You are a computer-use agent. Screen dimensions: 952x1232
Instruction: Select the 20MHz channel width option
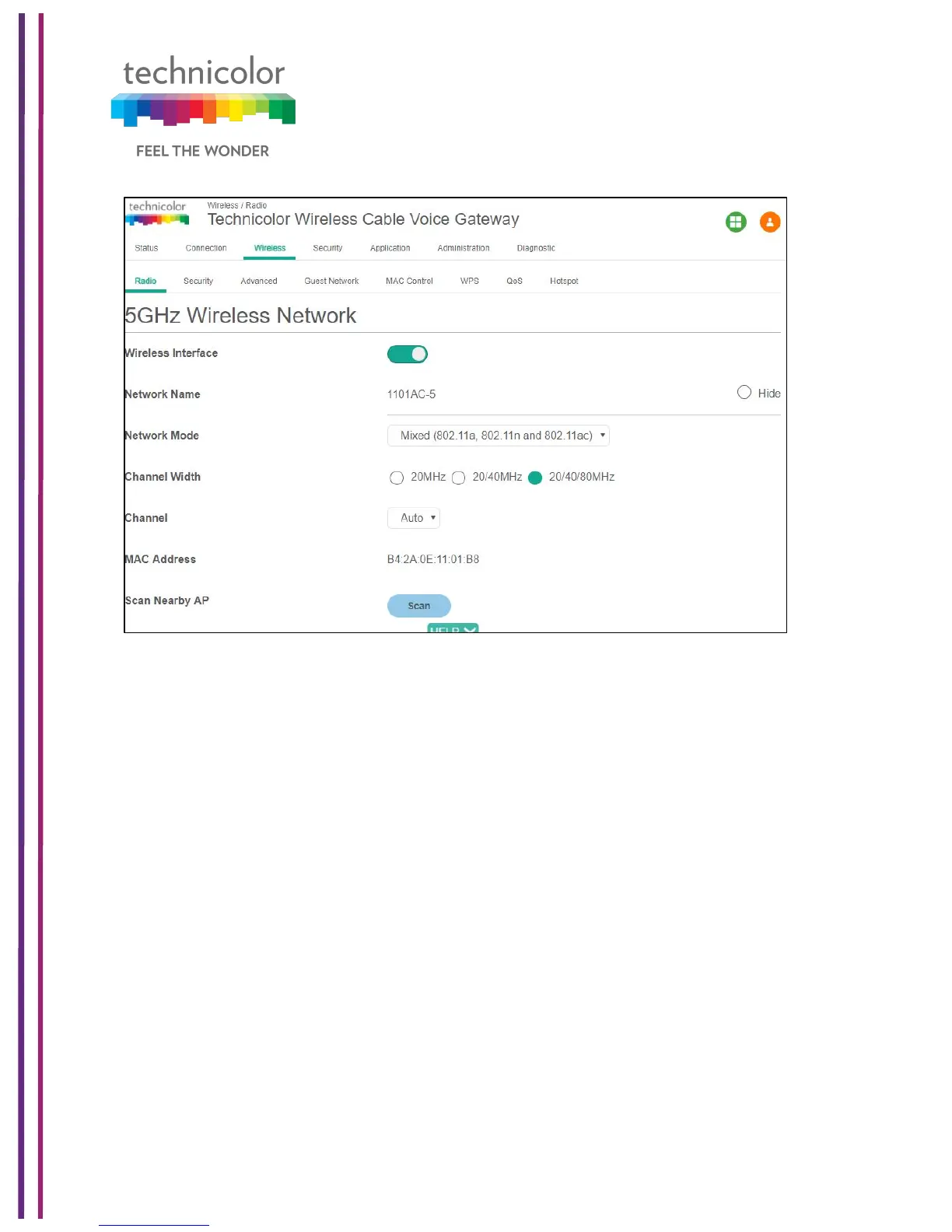[x=397, y=478]
